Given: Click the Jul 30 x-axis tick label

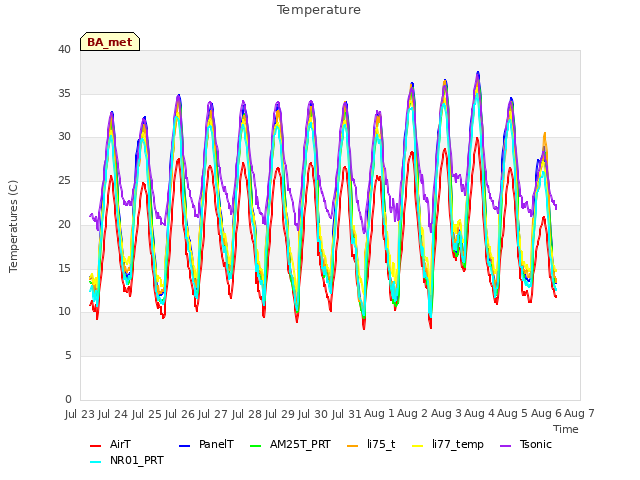Looking at the screenshot, I should 313,414.
